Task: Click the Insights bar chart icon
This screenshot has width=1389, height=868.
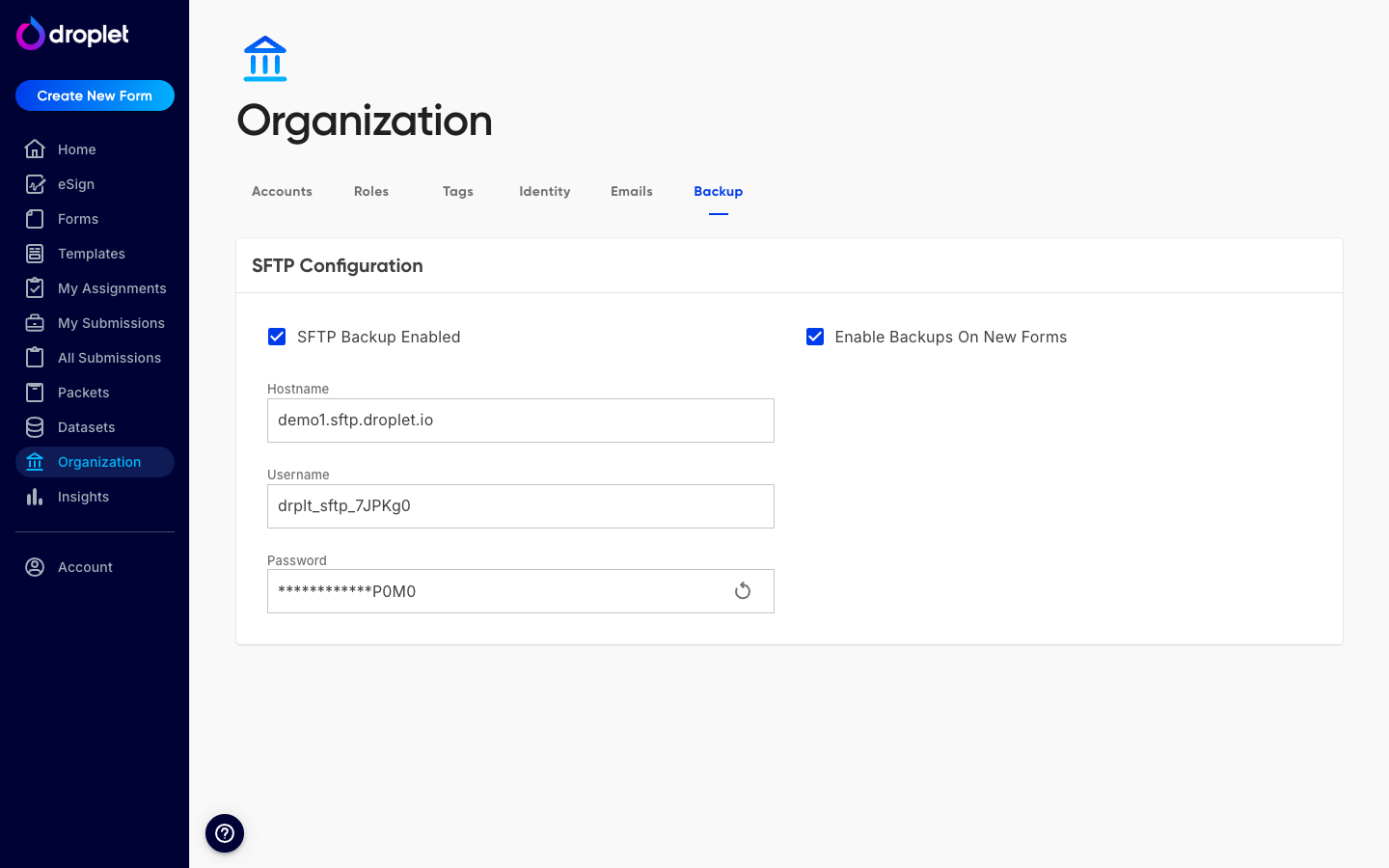Action: point(35,496)
